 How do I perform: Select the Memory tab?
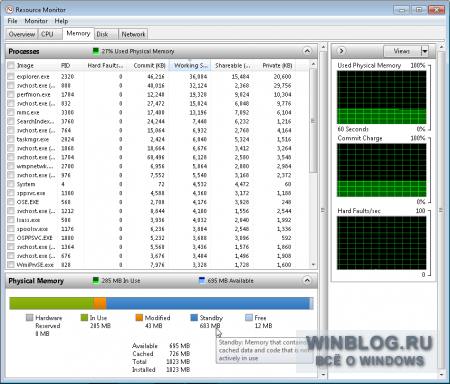point(78,33)
